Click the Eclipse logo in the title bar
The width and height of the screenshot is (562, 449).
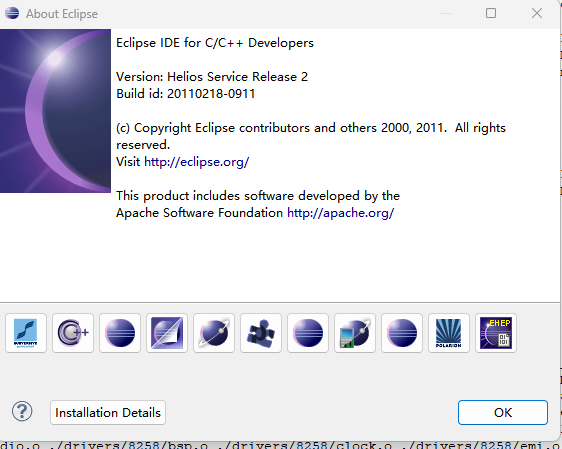12,13
